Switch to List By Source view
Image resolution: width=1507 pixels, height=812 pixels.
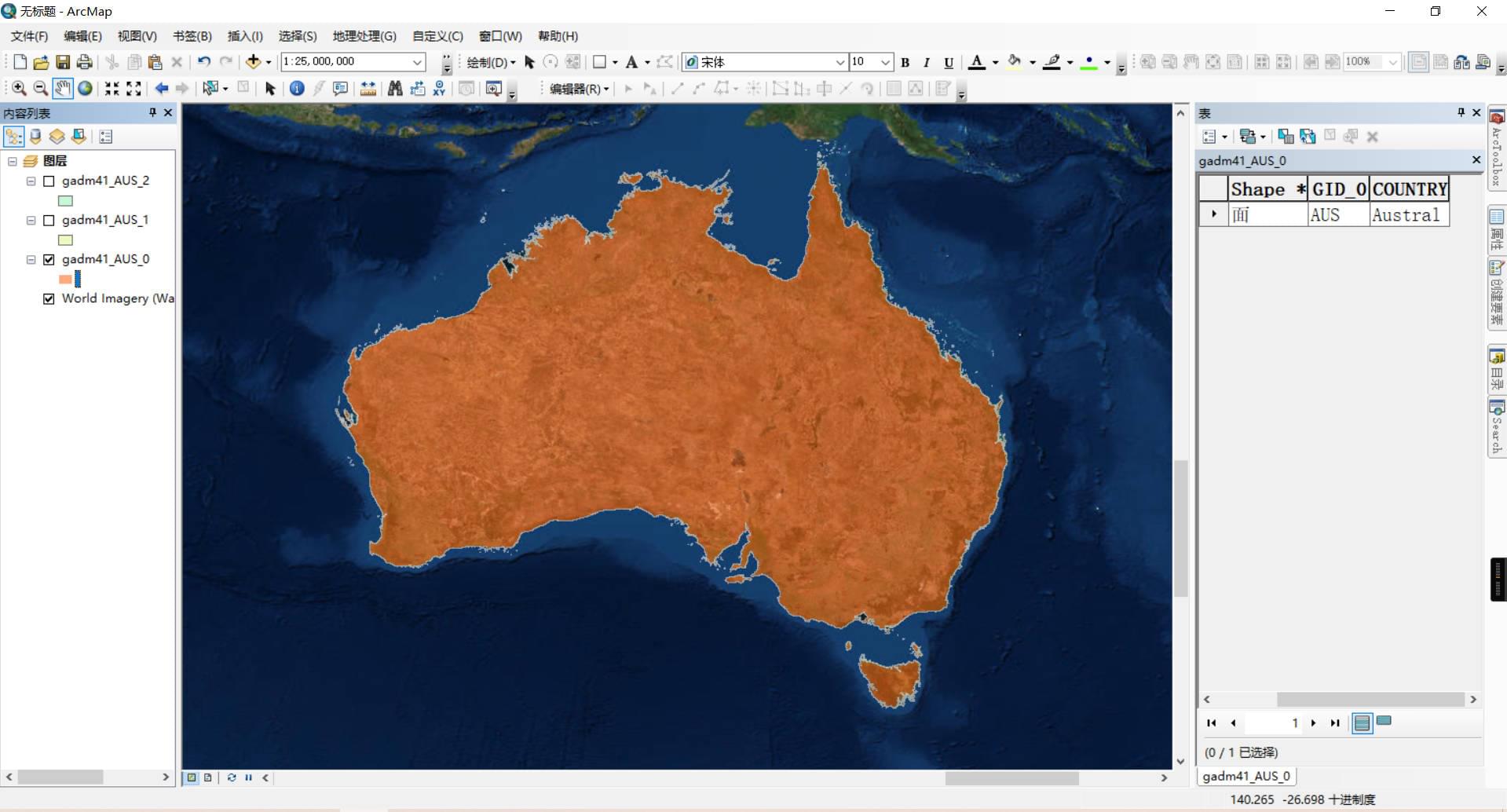tap(35, 137)
